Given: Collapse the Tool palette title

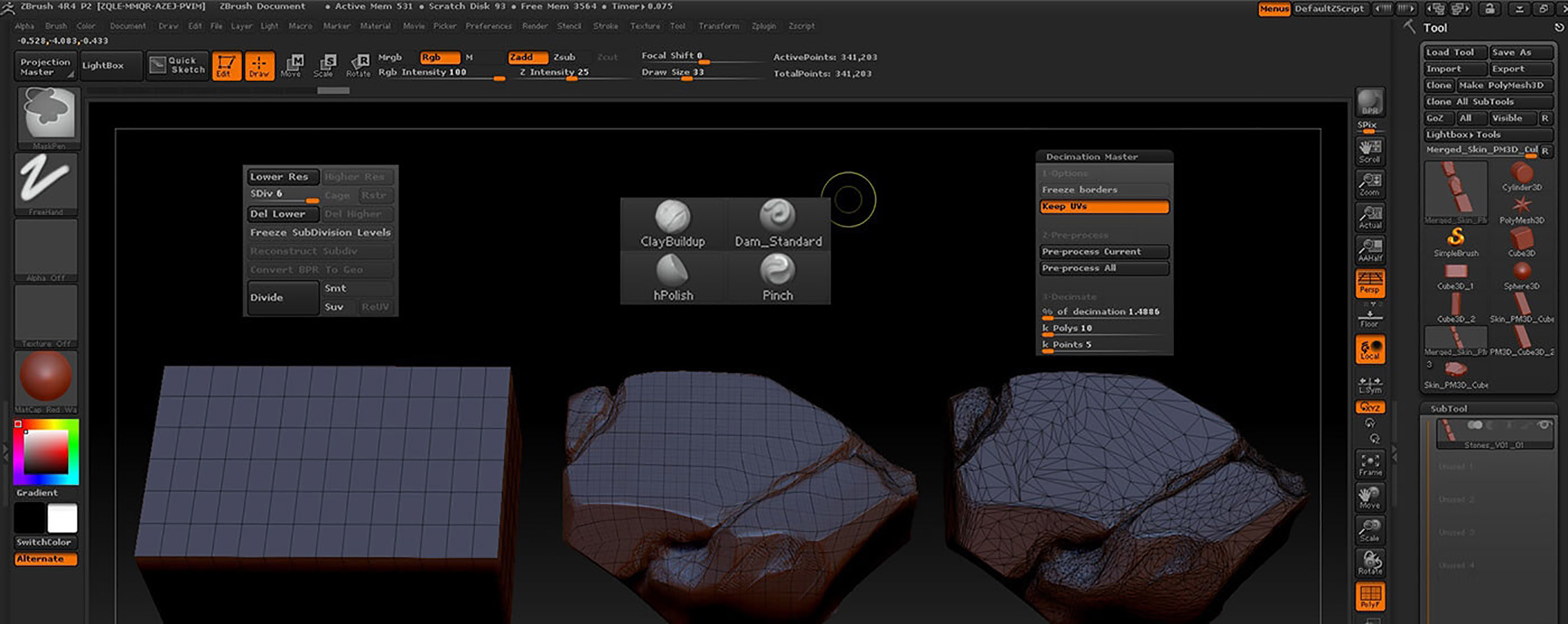Looking at the screenshot, I should [1434, 28].
